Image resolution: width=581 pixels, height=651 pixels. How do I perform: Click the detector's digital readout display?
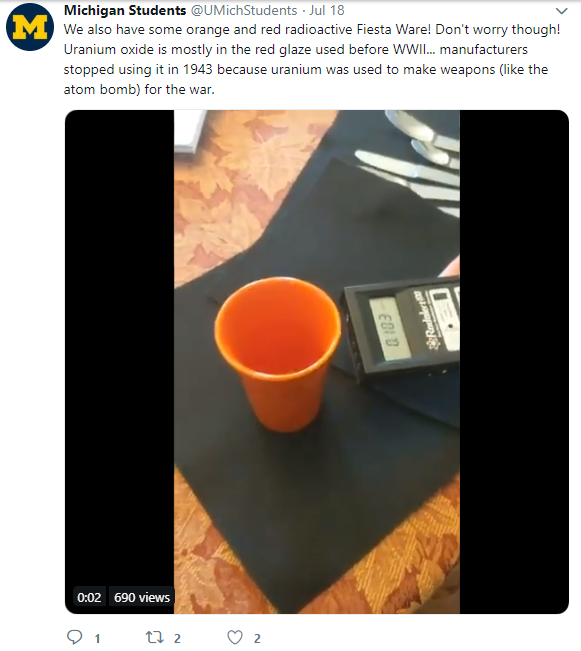[386, 330]
